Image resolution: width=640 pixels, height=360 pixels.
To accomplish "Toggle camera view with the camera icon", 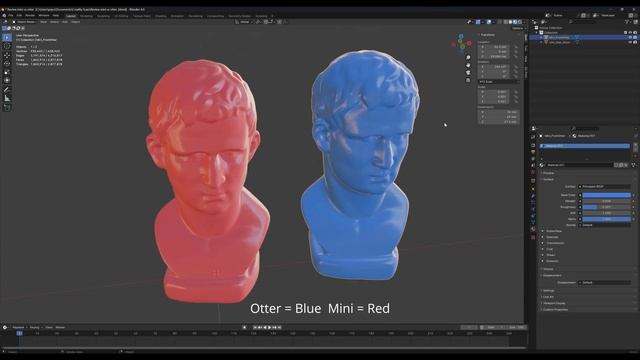I will point(468,73).
